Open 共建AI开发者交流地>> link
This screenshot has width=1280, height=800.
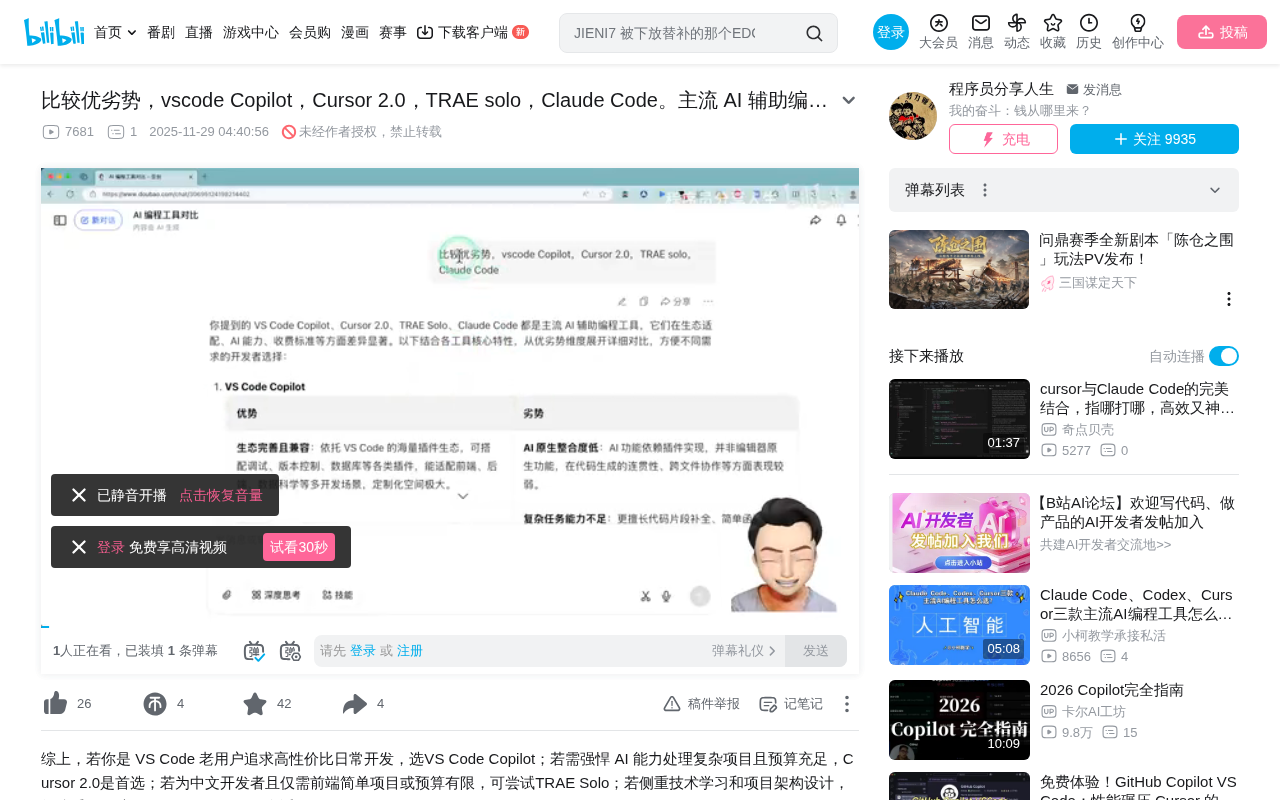pyautogui.click(x=1105, y=545)
